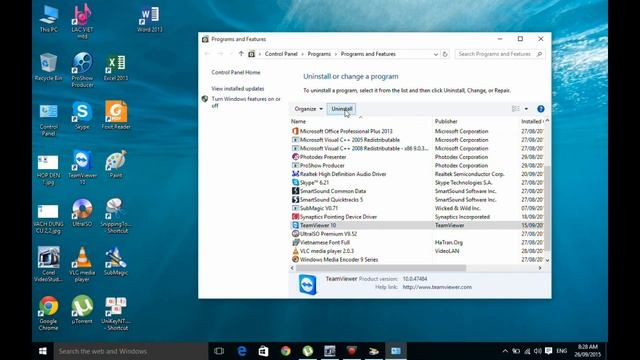Open the Organize dropdown menu
The height and width of the screenshot is (360, 640).
(308, 109)
